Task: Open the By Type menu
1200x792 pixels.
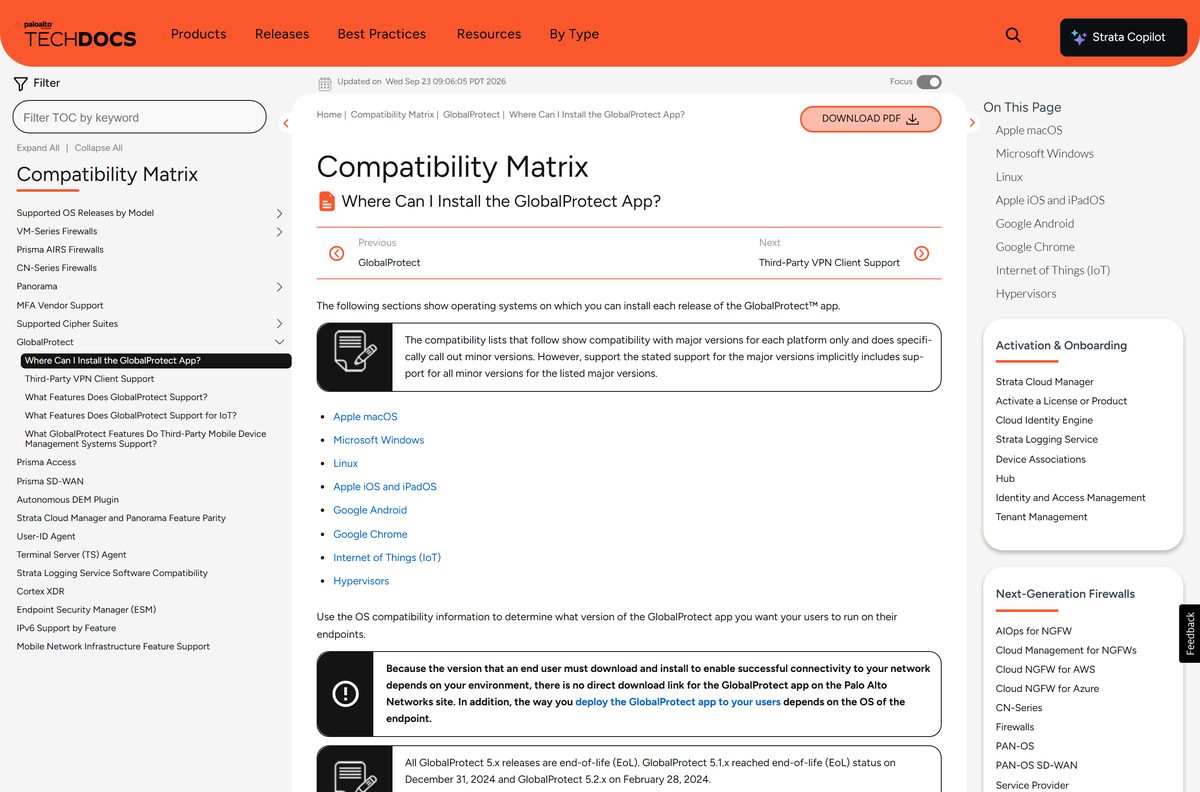Action: pyautogui.click(x=574, y=34)
